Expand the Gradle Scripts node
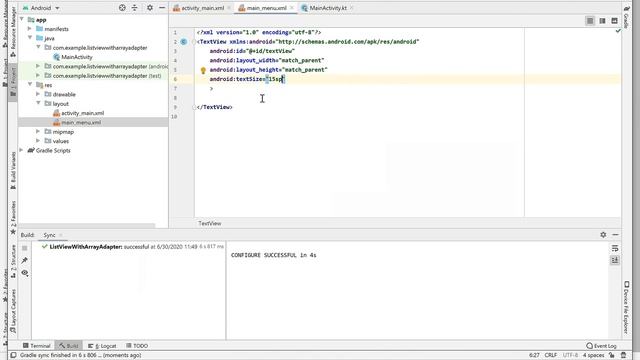Screen dimensions: 640x360 [22, 151]
